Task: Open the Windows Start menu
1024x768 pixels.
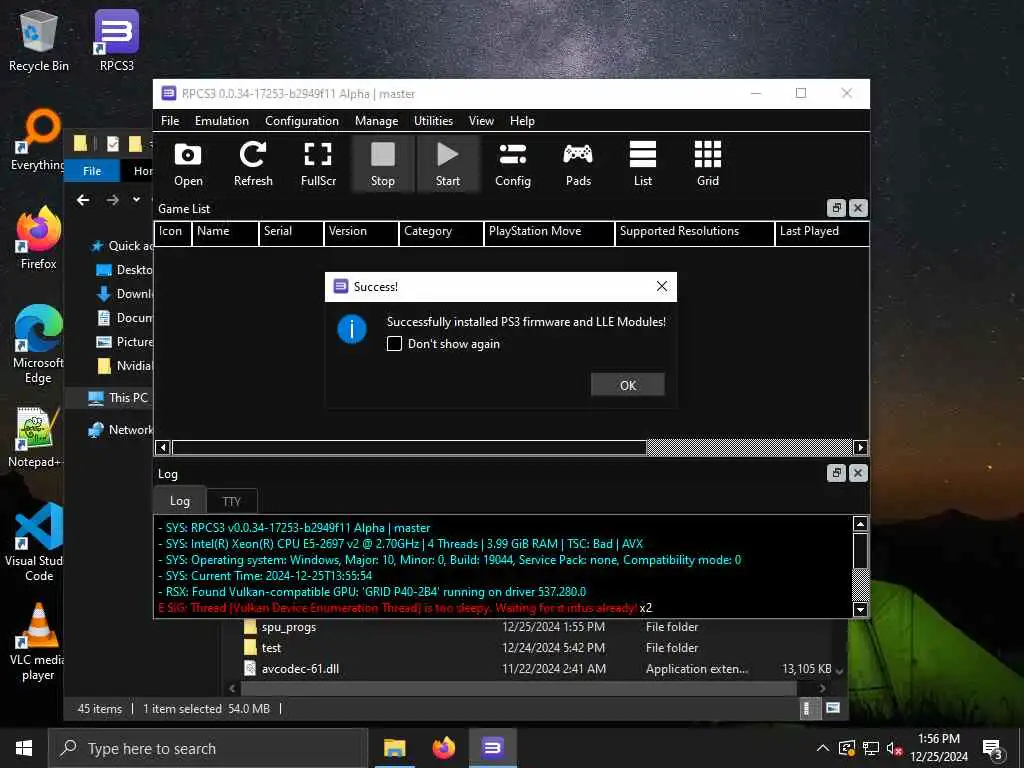Action: coord(24,748)
